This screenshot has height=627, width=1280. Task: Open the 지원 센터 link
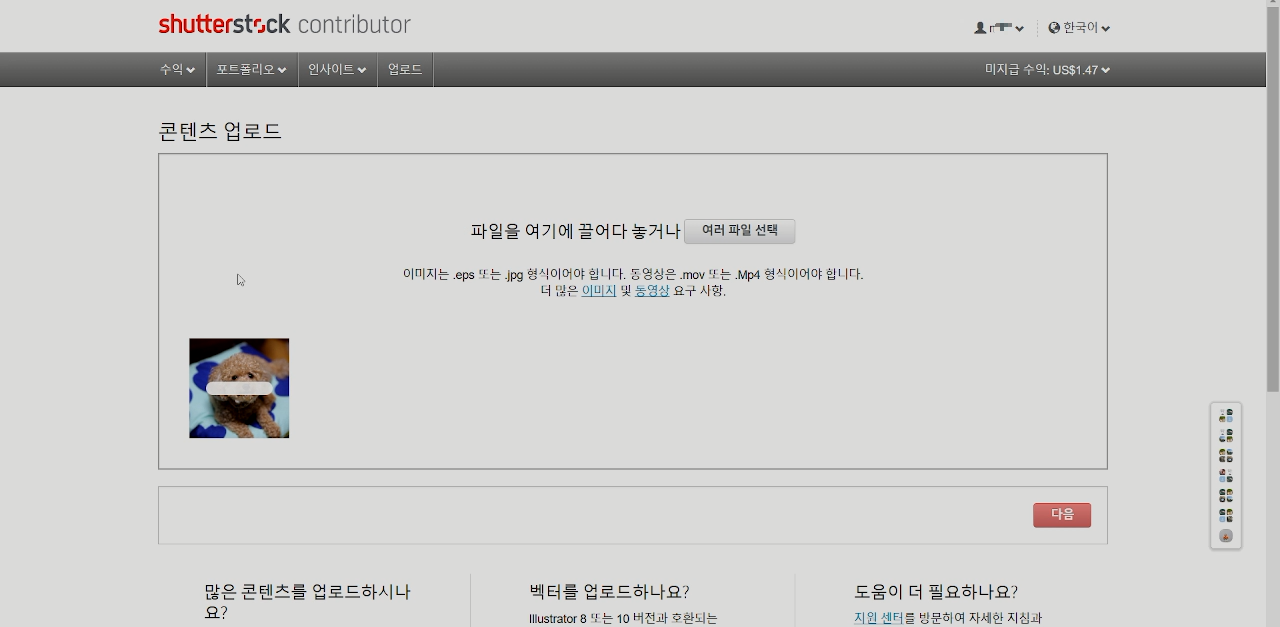[x=879, y=618]
